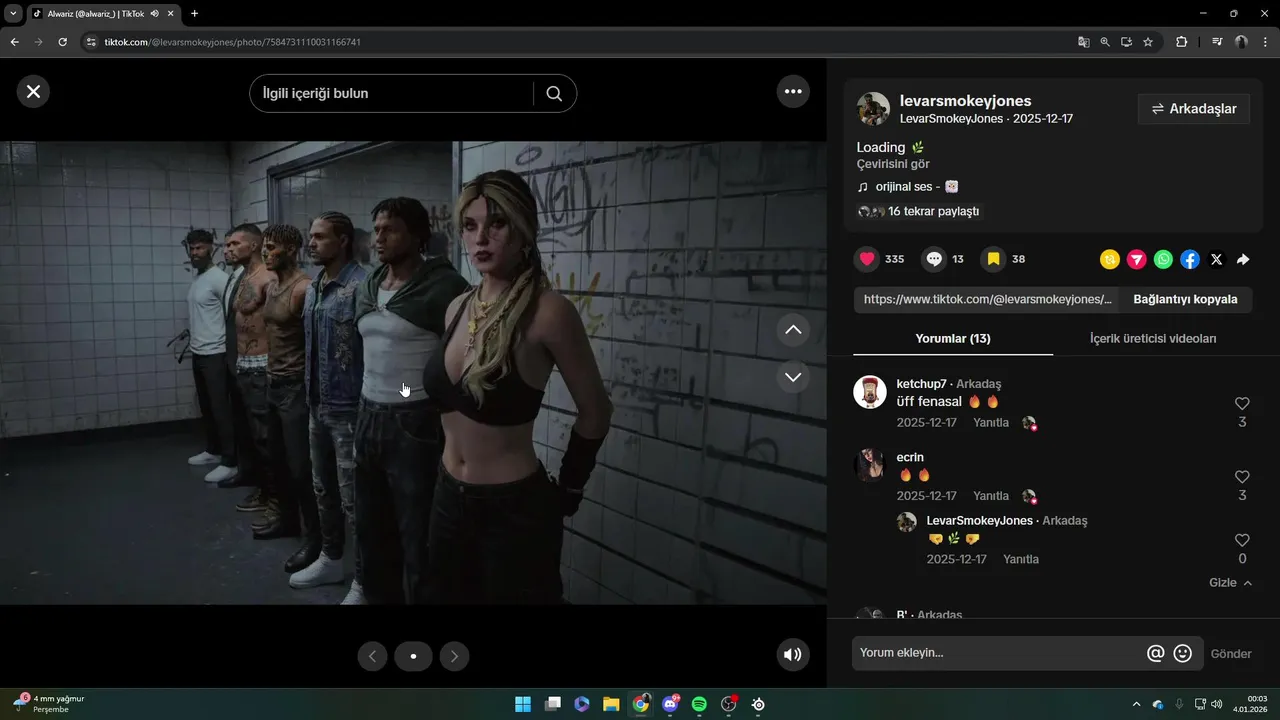This screenshot has width=1280, height=720.
Task: Collapse replies with Gizle
Action: (1230, 583)
